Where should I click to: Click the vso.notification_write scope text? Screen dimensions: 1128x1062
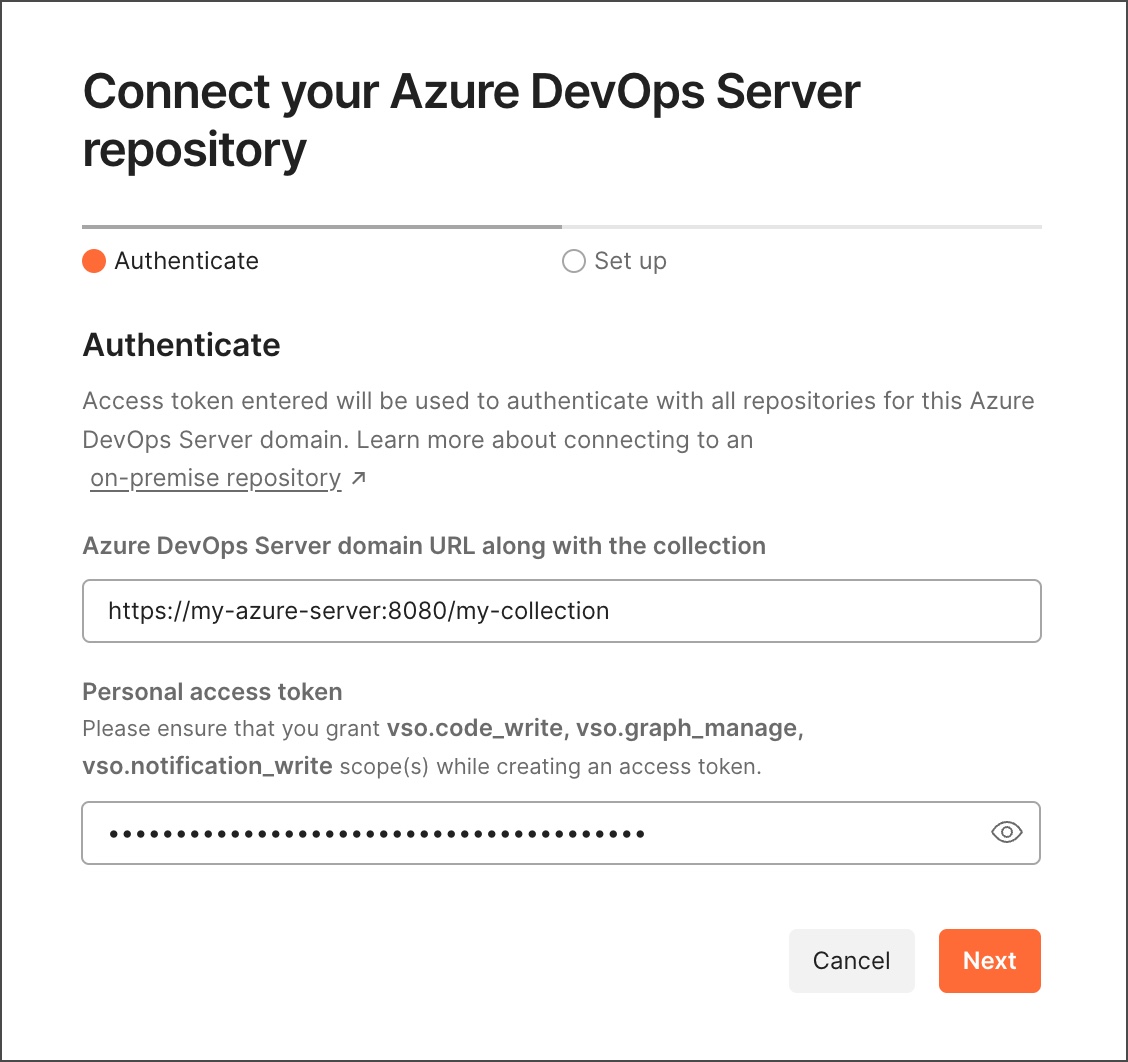tap(207, 767)
